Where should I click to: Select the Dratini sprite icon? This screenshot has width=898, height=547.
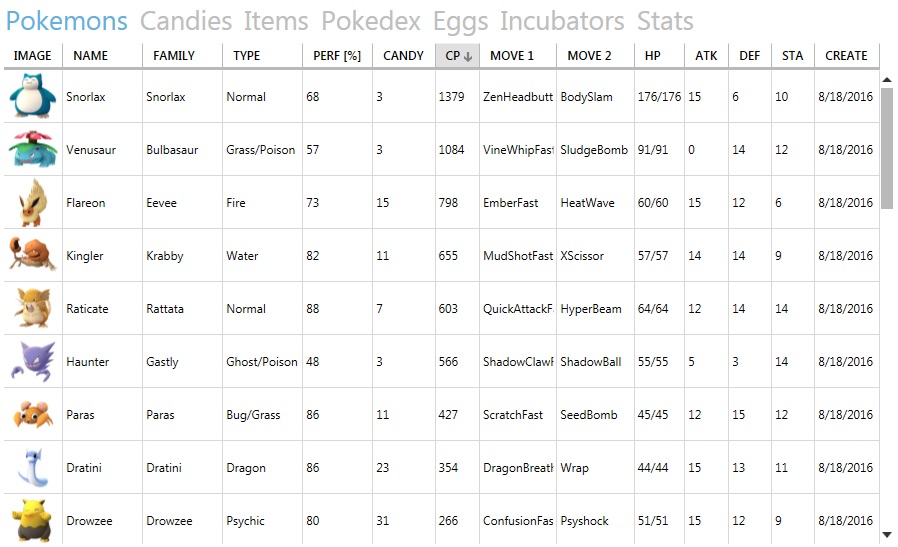coord(33,467)
